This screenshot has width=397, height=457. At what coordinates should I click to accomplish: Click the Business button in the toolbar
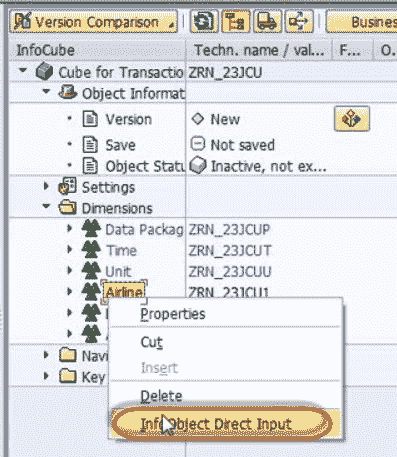(x=361, y=22)
